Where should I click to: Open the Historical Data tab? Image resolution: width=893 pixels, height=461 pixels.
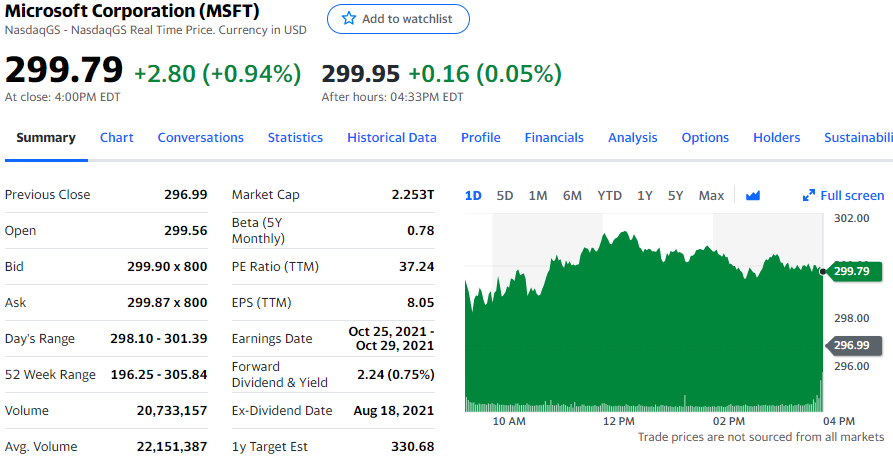pyautogui.click(x=392, y=137)
